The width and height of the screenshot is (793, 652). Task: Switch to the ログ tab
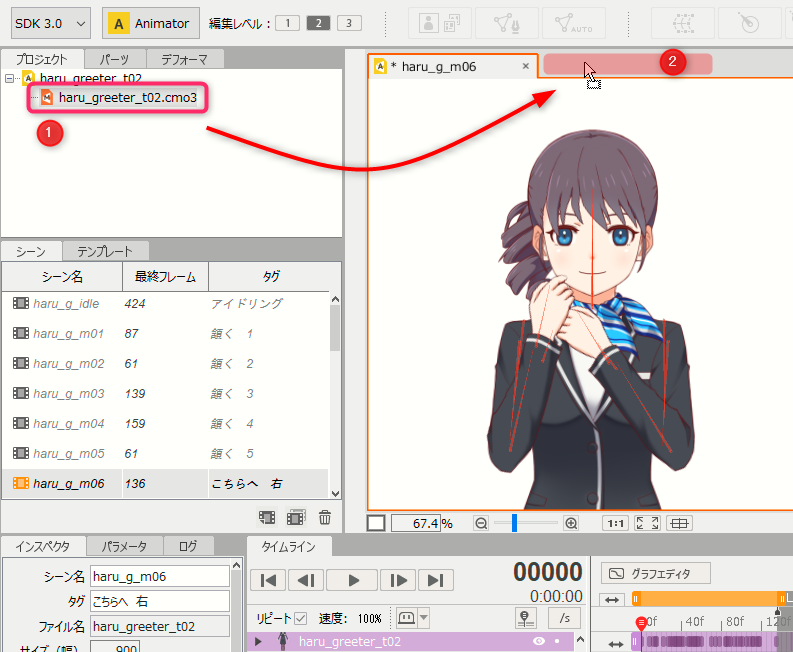click(x=188, y=546)
